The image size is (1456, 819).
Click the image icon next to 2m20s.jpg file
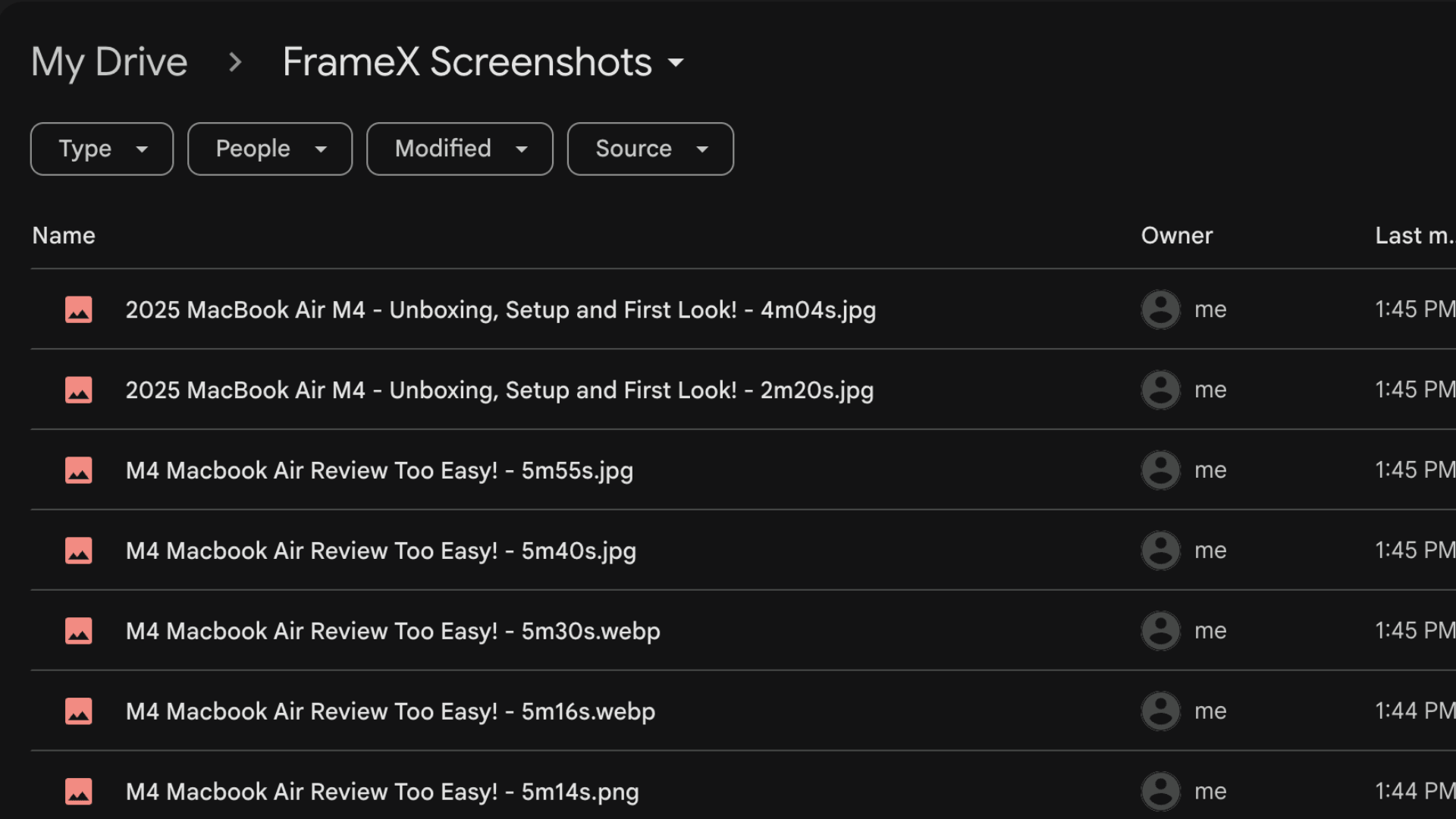coord(78,390)
